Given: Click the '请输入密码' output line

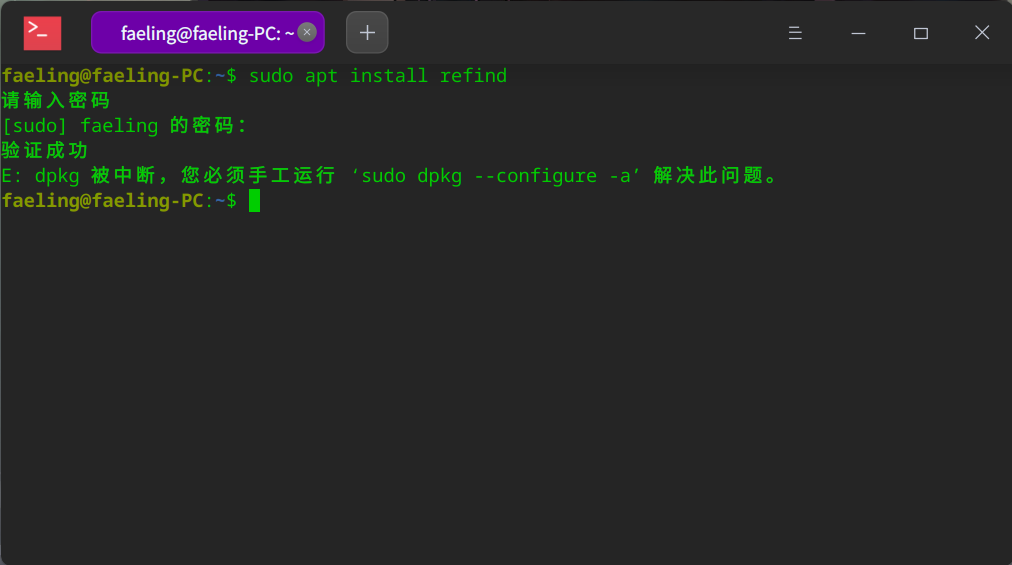Looking at the screenshot, I should point(55,101).
